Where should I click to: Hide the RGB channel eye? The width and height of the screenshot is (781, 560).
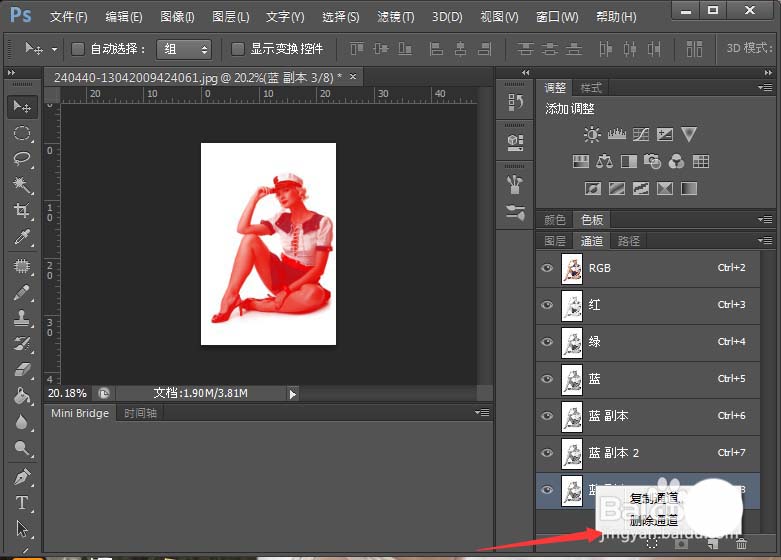(547, 268)
